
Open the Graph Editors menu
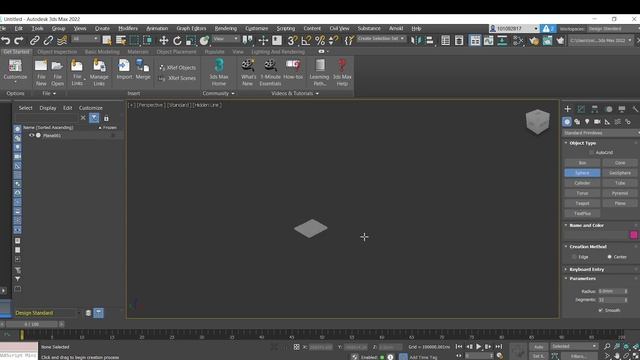coord(191,28)
